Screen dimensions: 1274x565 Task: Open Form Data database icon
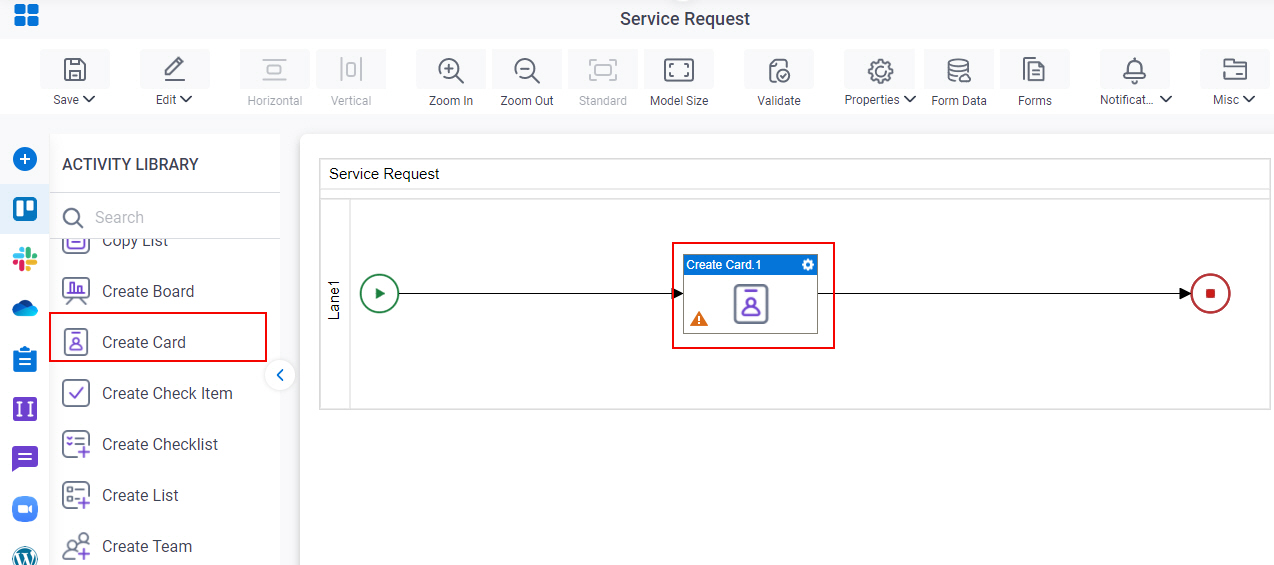point(959,70)
